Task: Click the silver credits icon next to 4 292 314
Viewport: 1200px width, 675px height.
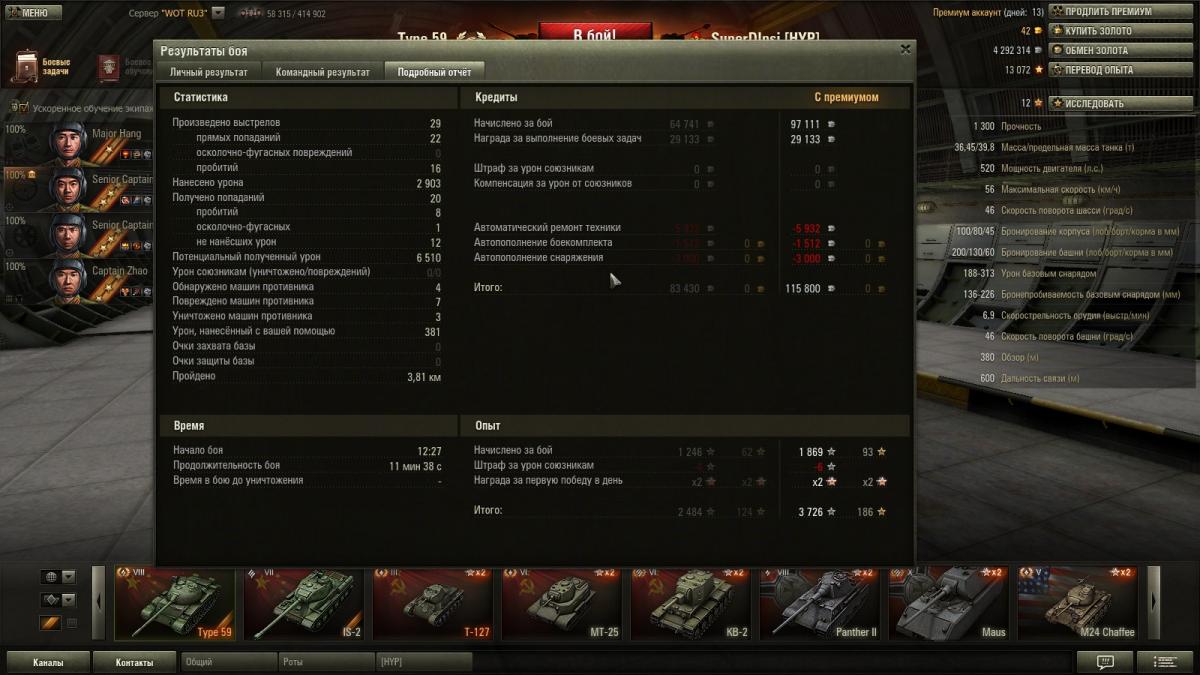Action: pos(1038,50)
